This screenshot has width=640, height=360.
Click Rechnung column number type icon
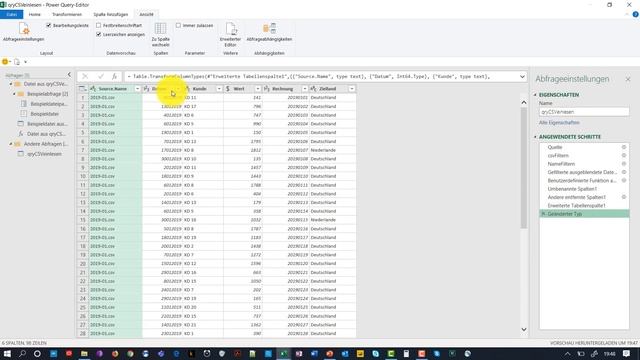coord(267,89)
